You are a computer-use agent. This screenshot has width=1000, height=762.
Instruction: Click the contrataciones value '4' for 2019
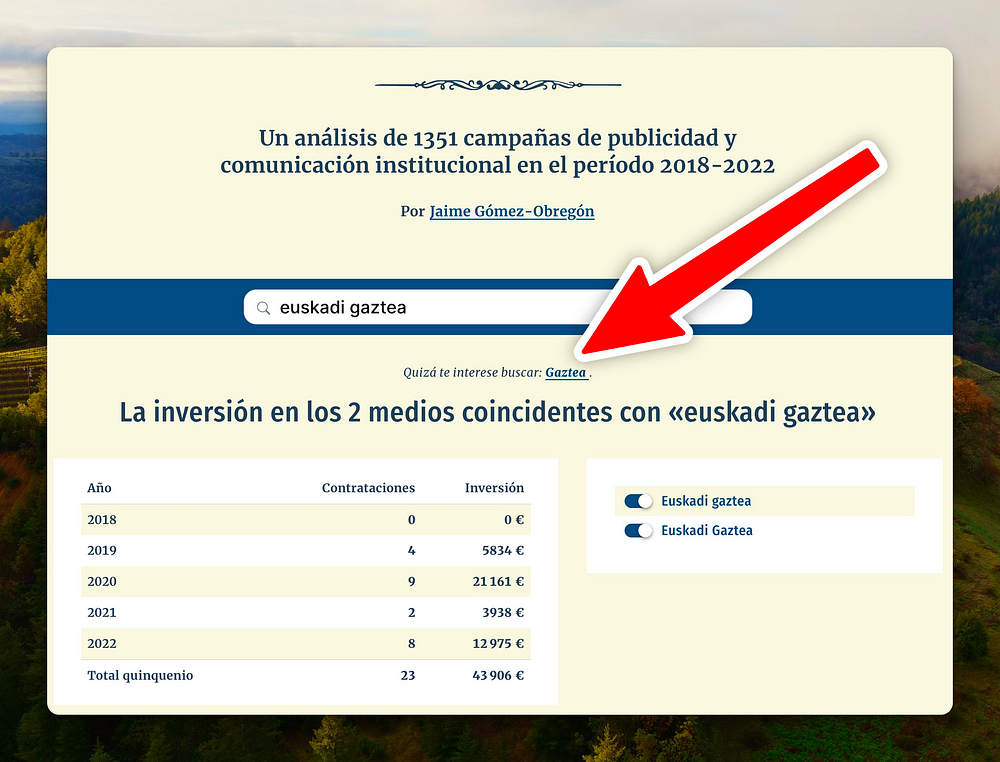coord(411,550)
